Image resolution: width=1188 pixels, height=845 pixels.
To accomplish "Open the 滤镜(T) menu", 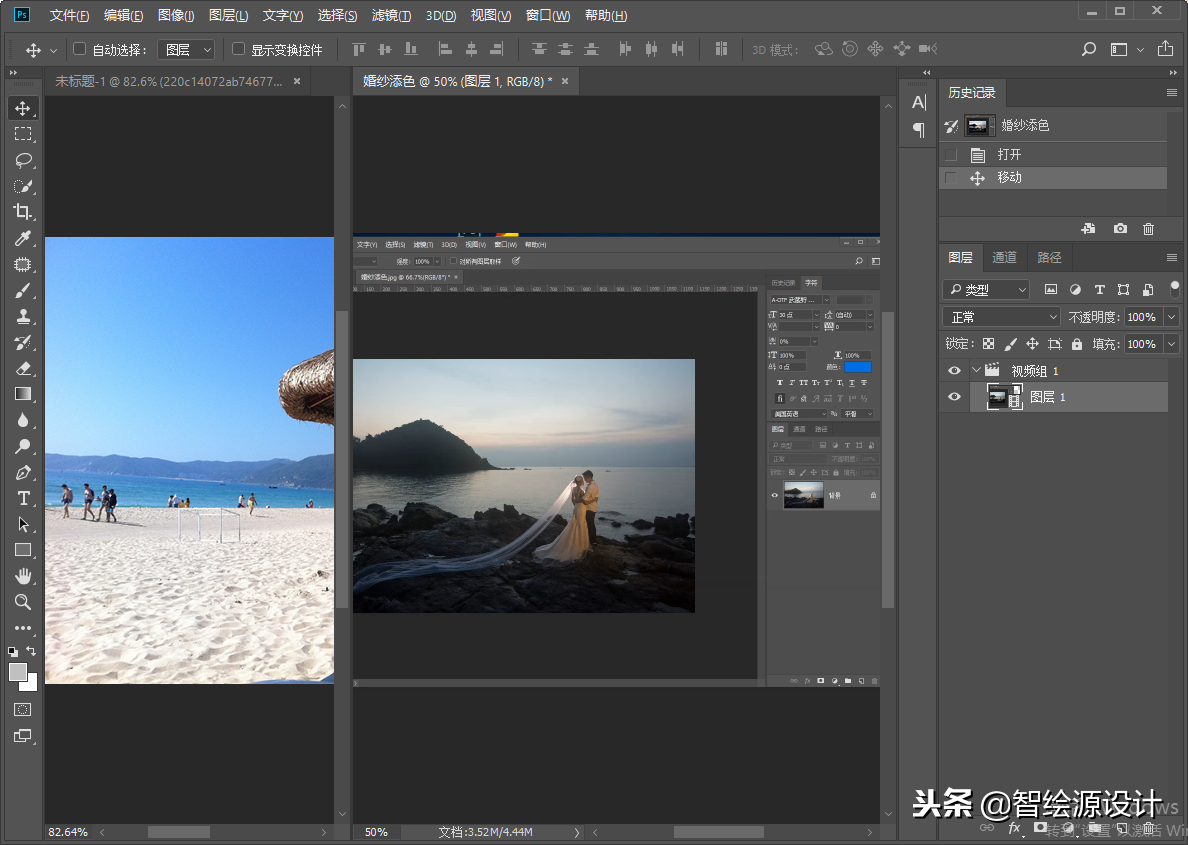I will (391, 15).
